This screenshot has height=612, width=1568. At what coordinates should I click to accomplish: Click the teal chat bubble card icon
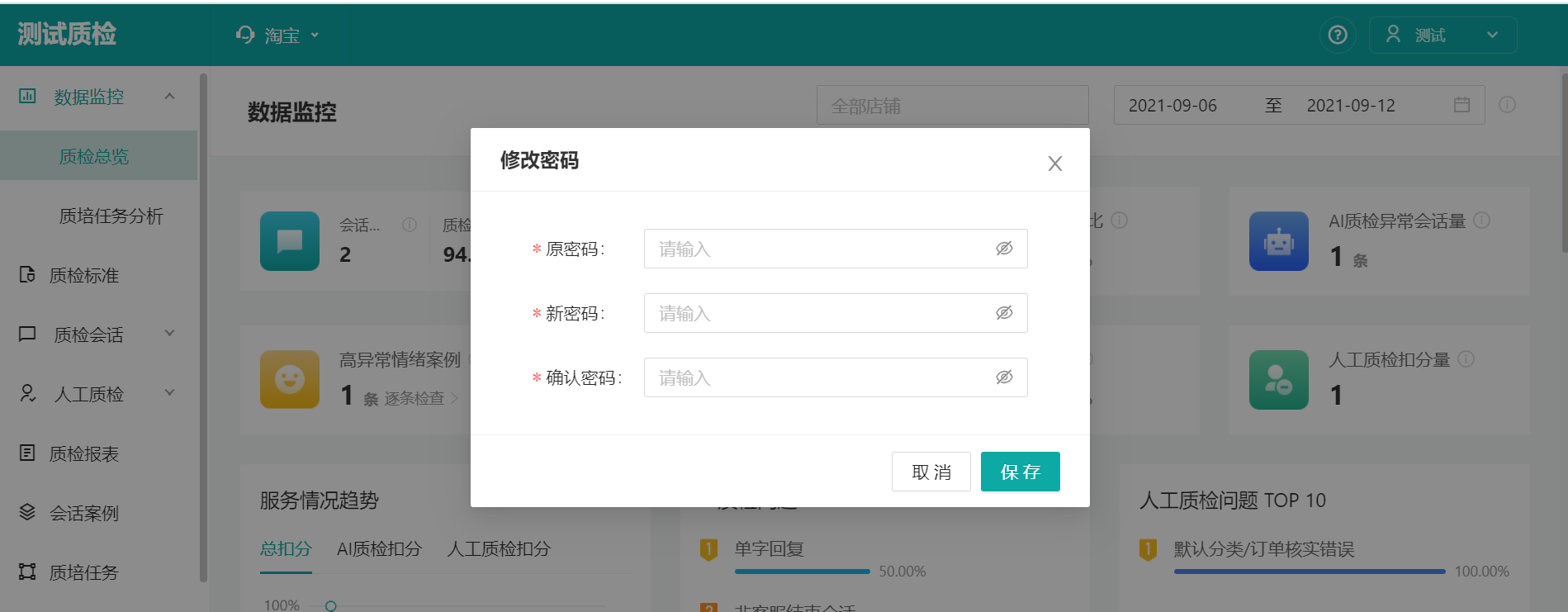tap(290, 241)
